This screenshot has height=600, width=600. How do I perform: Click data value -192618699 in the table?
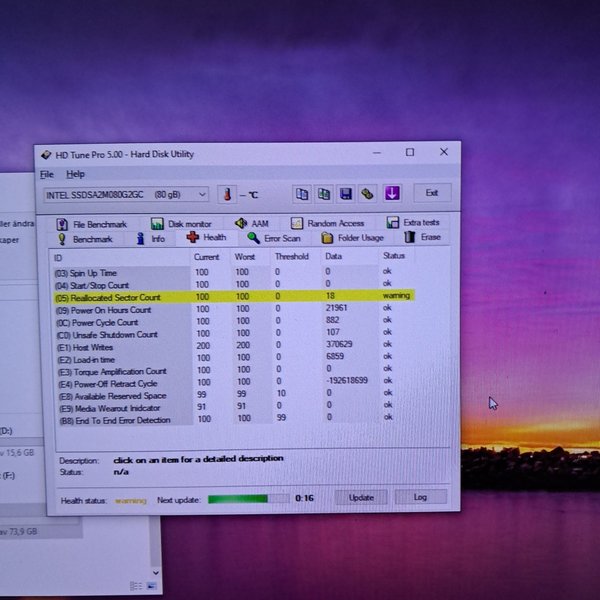347,380
